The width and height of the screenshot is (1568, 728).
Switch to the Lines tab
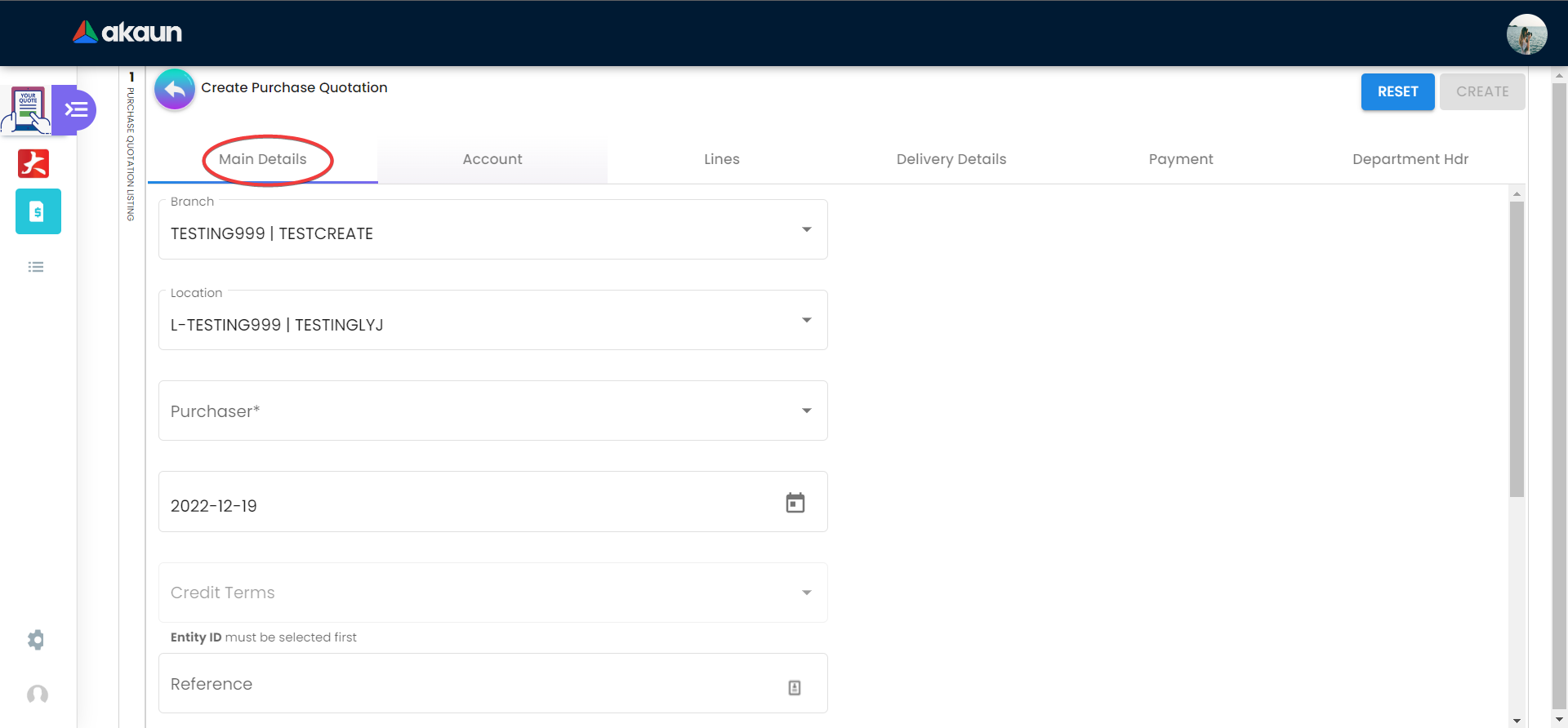[x=722, y=160]
